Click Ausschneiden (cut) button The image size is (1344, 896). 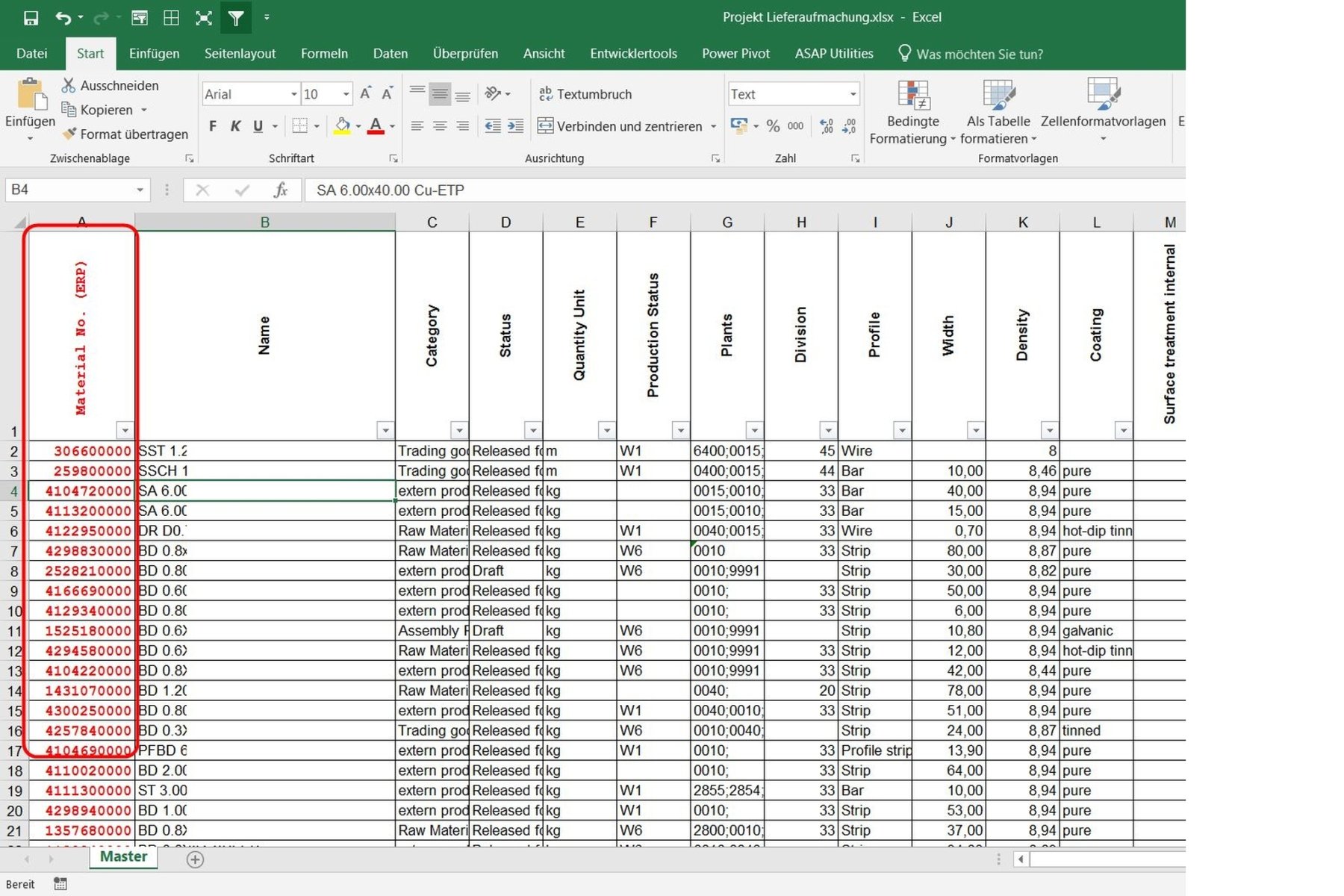pos(111,86)
